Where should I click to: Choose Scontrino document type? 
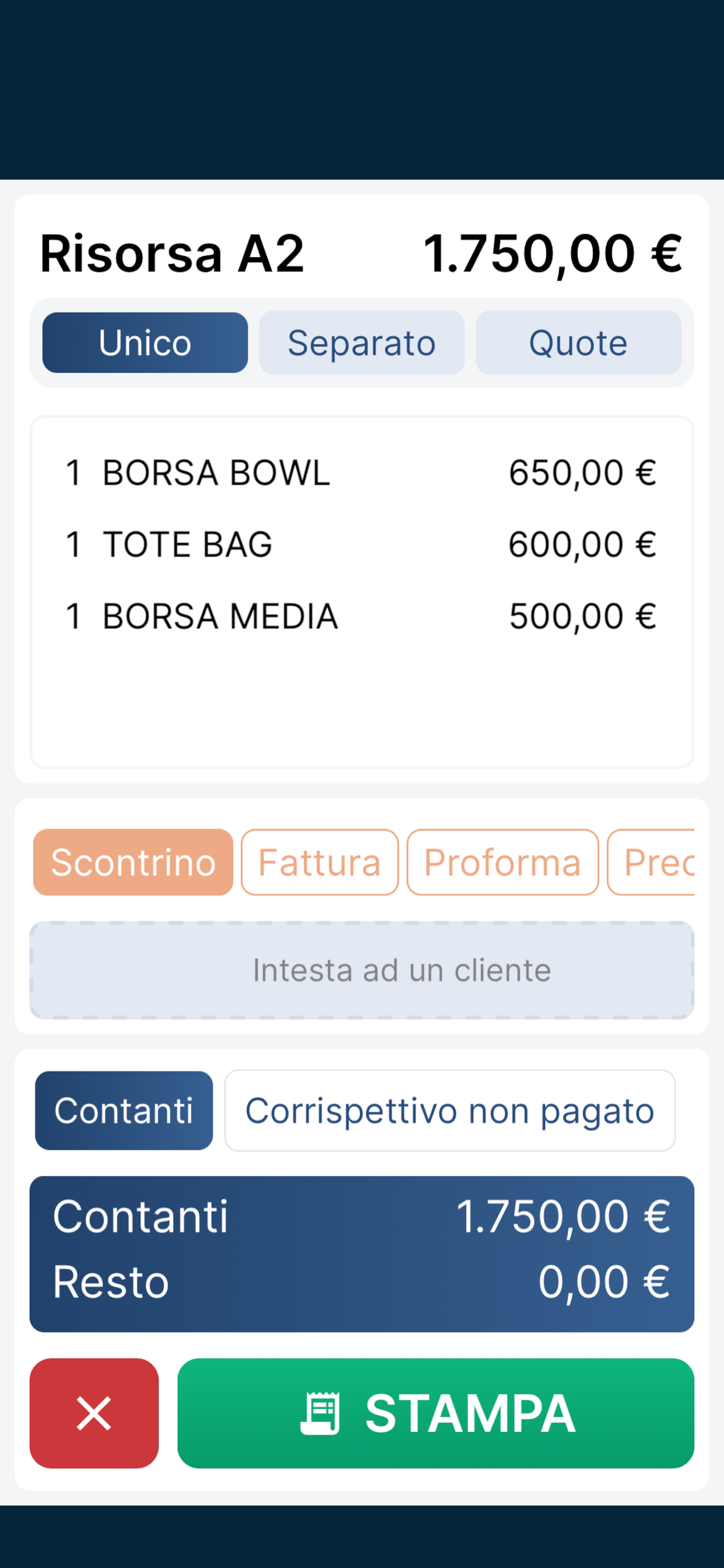133,862
